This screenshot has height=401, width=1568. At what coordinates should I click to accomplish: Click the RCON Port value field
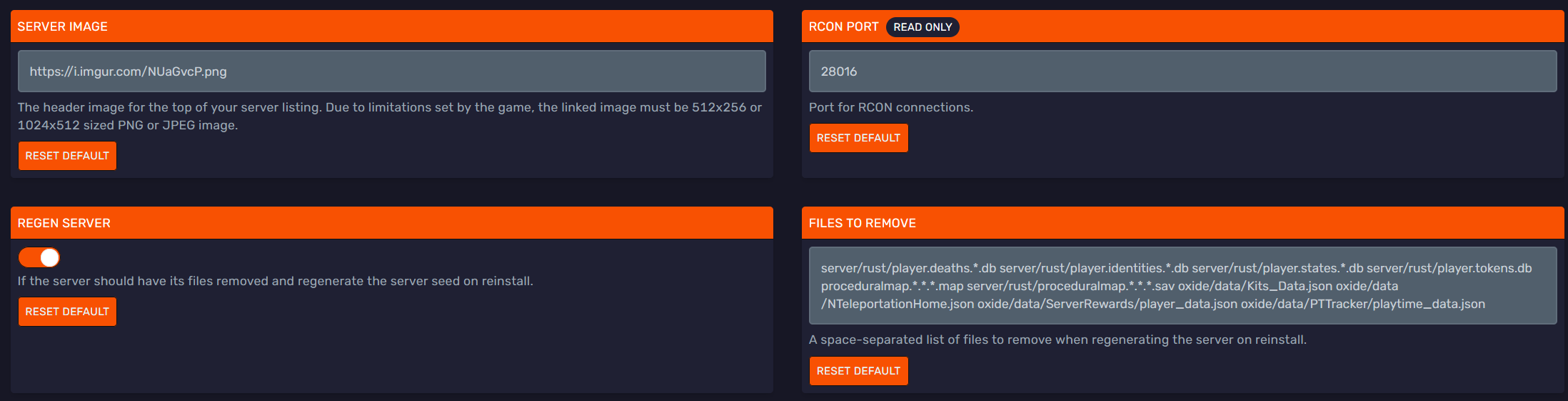click(1182, 71)
